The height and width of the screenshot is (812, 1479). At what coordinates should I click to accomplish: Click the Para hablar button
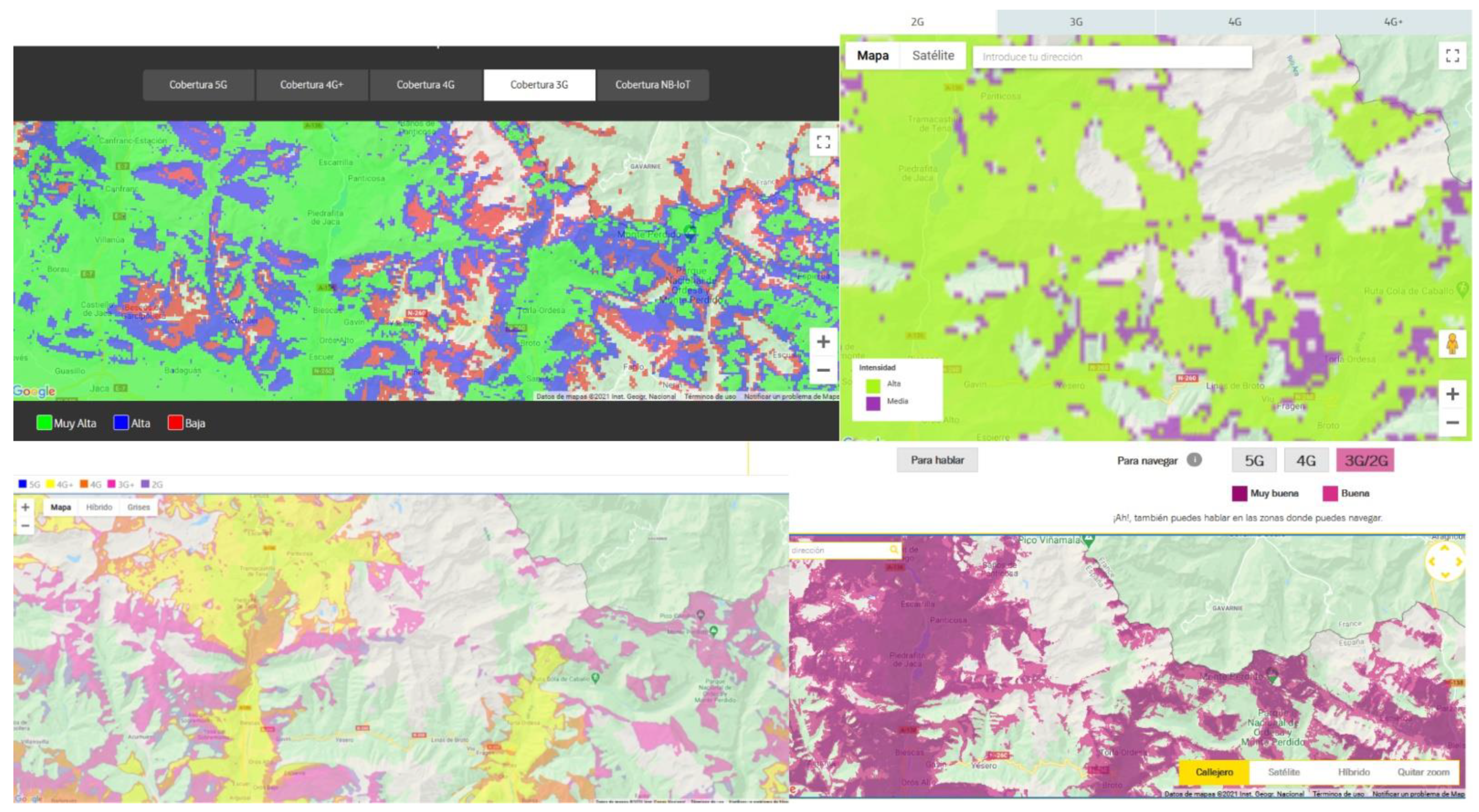(937, 460)
